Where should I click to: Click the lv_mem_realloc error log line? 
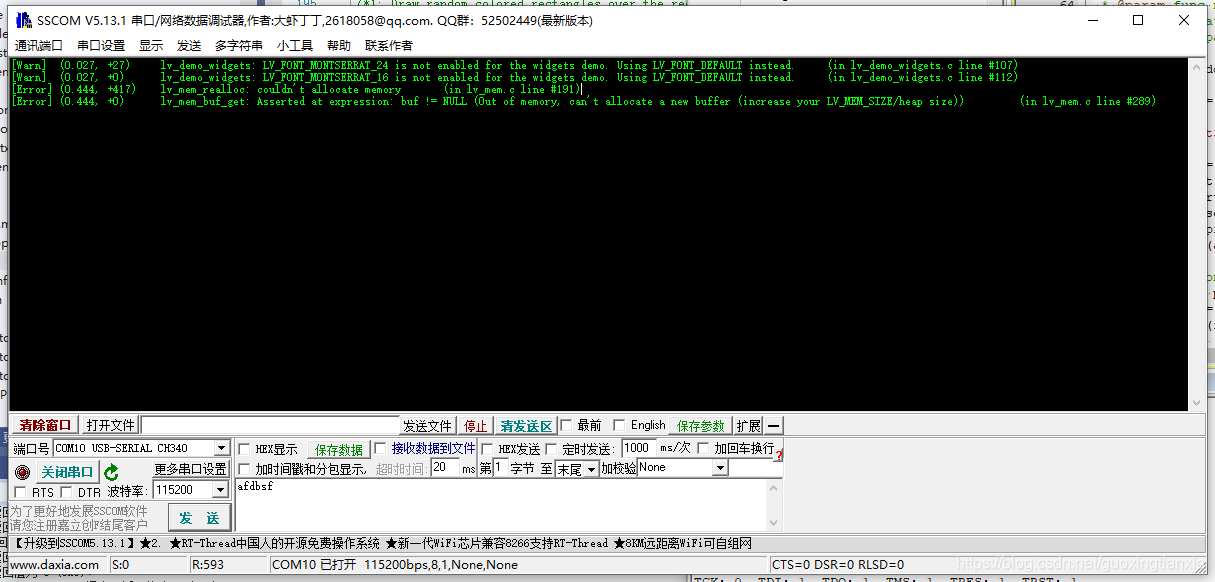pos(297,90)
